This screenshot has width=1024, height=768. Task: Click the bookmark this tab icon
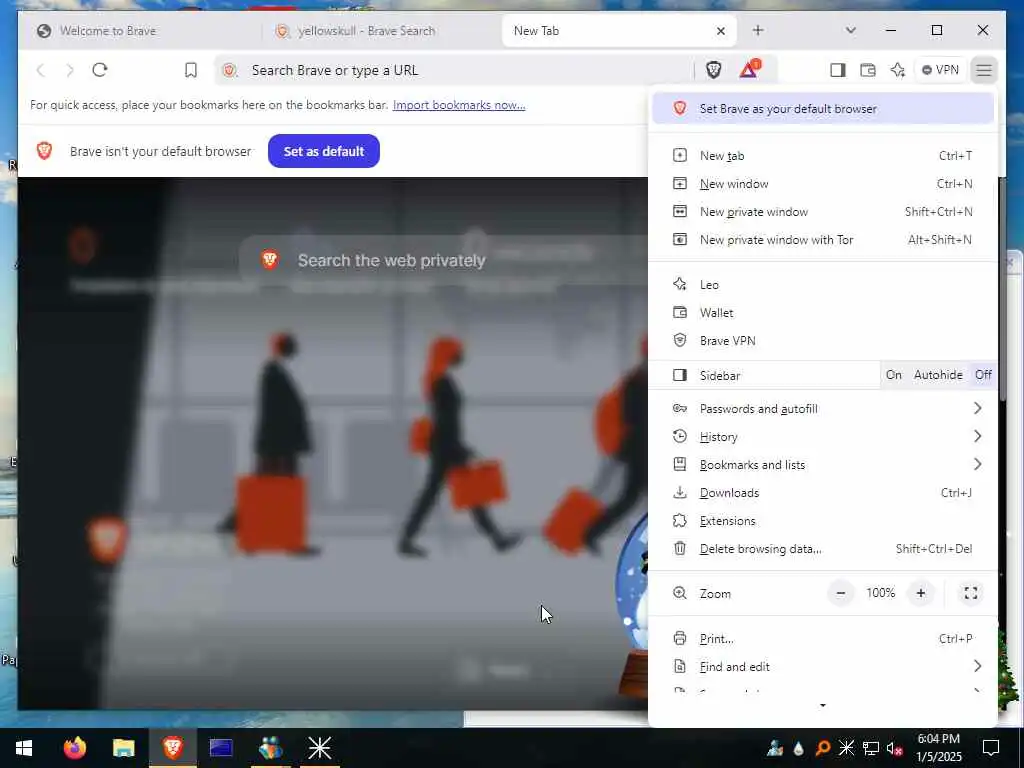(x=191, y=70)
